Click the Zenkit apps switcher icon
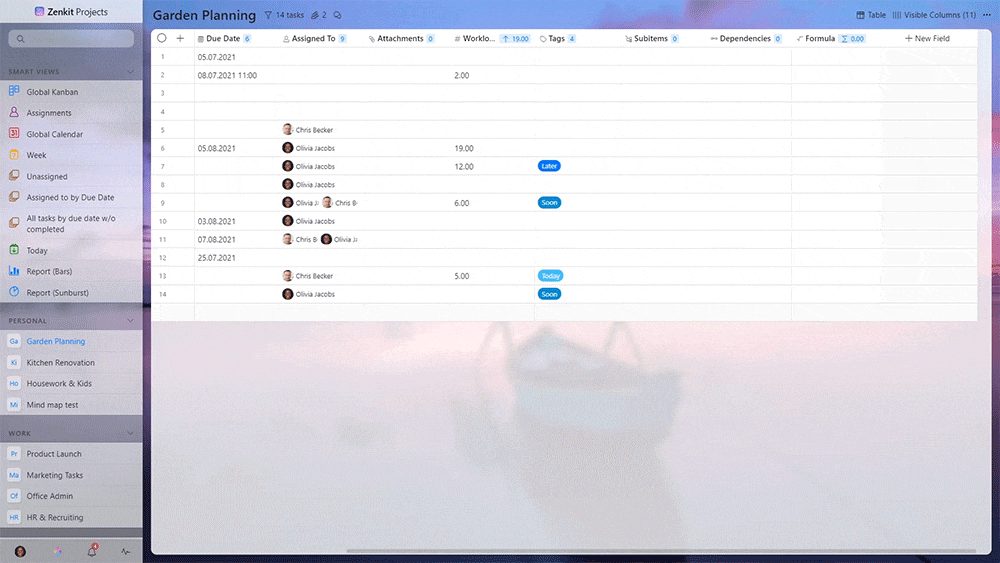The width and height of the screenshot is (1000, 563). 56,551
